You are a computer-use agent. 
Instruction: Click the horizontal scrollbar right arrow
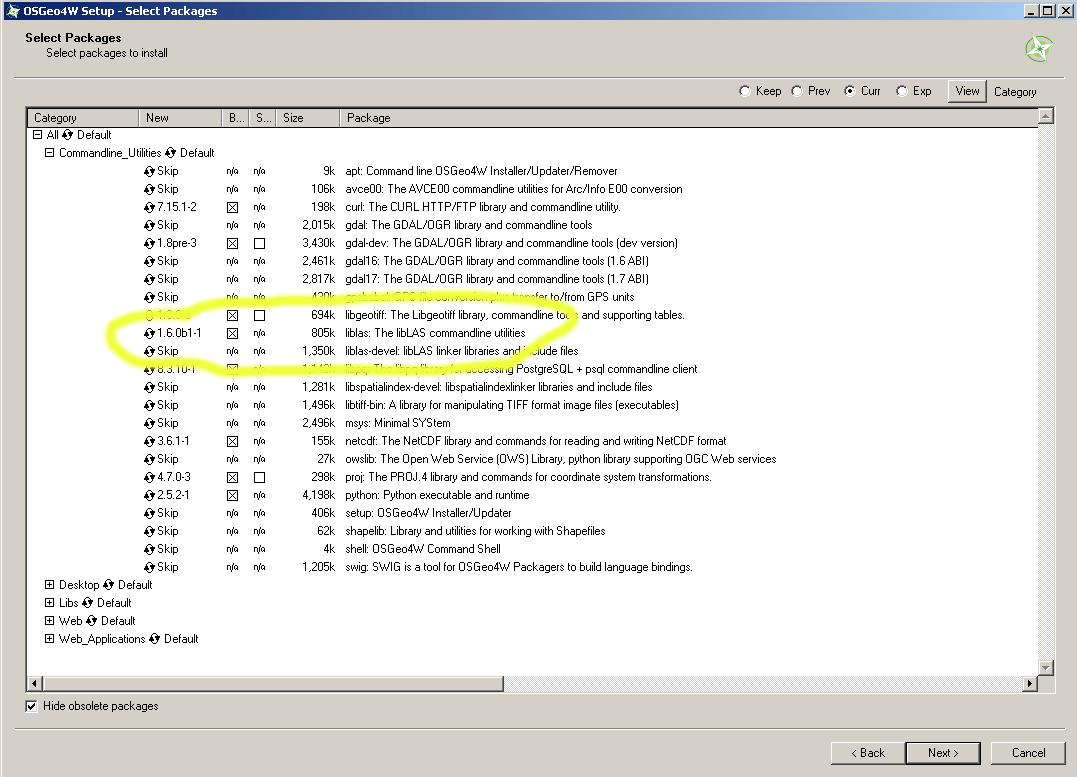click(x=1029, y=684)
